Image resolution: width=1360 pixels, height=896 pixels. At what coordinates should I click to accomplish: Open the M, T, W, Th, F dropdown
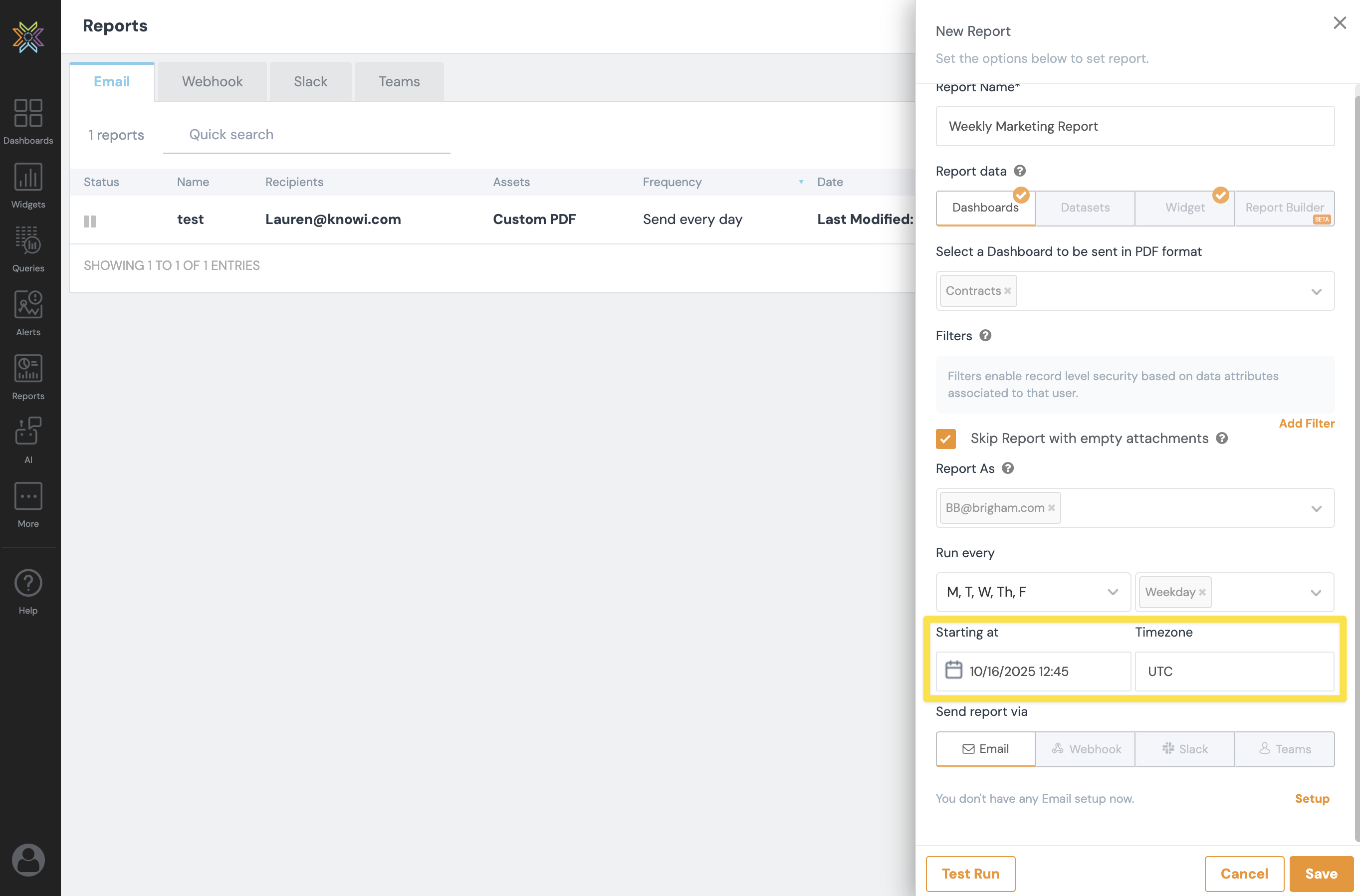(x=1033, y=591)
